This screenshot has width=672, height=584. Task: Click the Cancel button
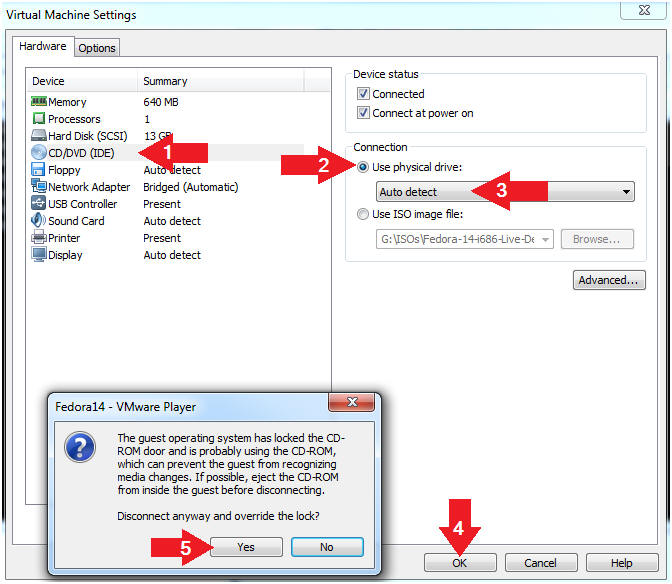tap(541, 563)
